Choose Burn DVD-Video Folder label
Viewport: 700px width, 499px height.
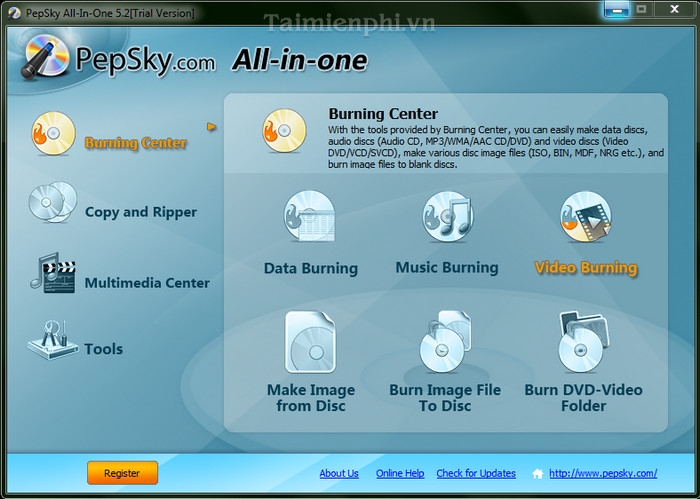click(583, 398)
